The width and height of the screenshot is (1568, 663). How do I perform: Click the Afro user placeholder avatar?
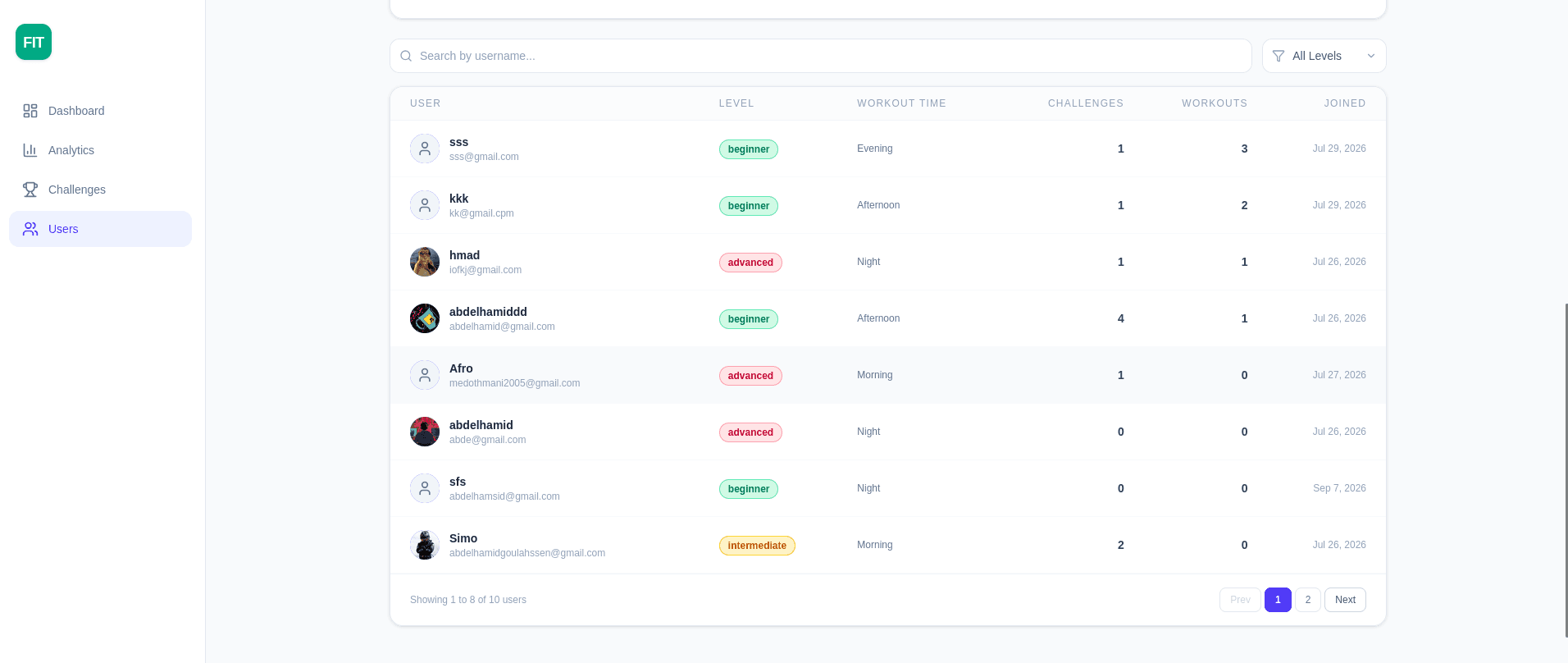[425, 375]
